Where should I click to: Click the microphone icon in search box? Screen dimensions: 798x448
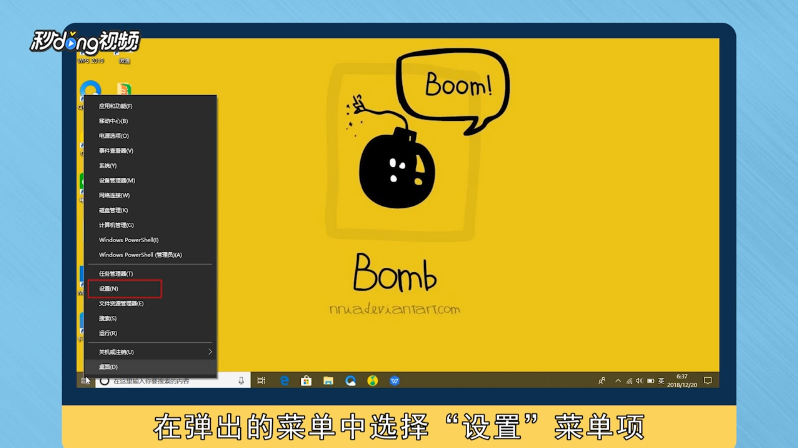point(241,381)
